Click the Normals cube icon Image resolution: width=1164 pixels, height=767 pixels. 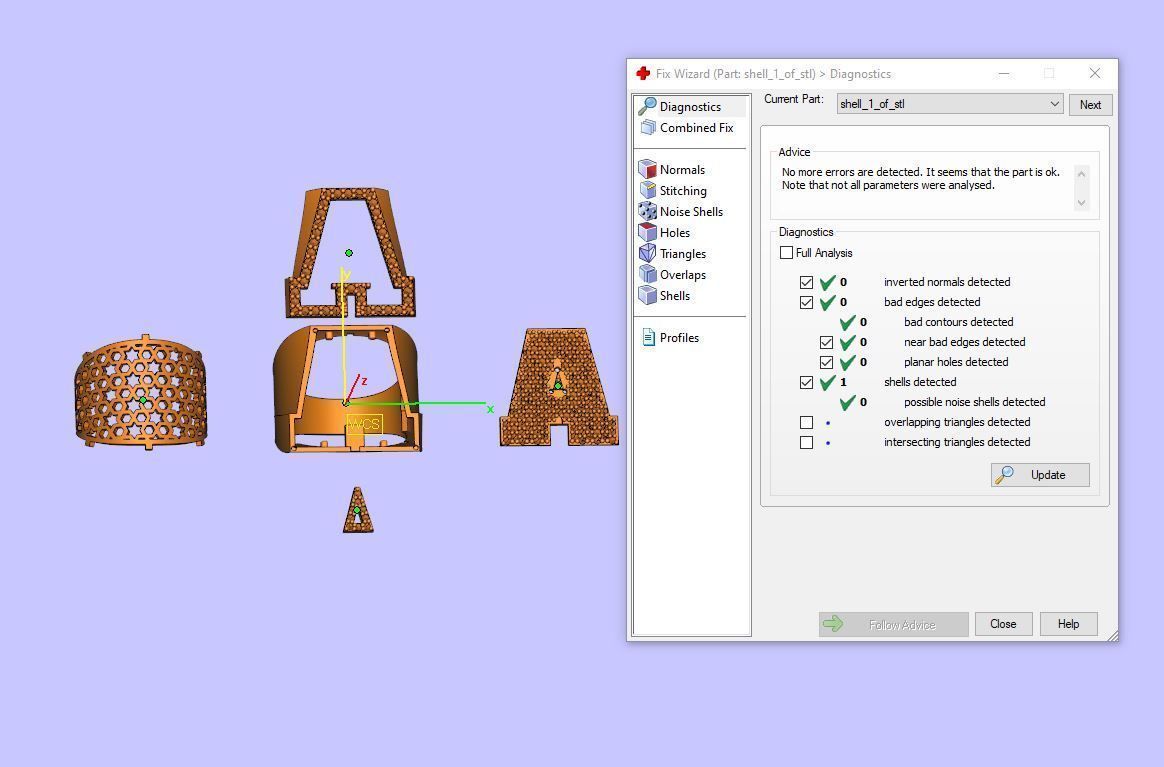point(647,169)
